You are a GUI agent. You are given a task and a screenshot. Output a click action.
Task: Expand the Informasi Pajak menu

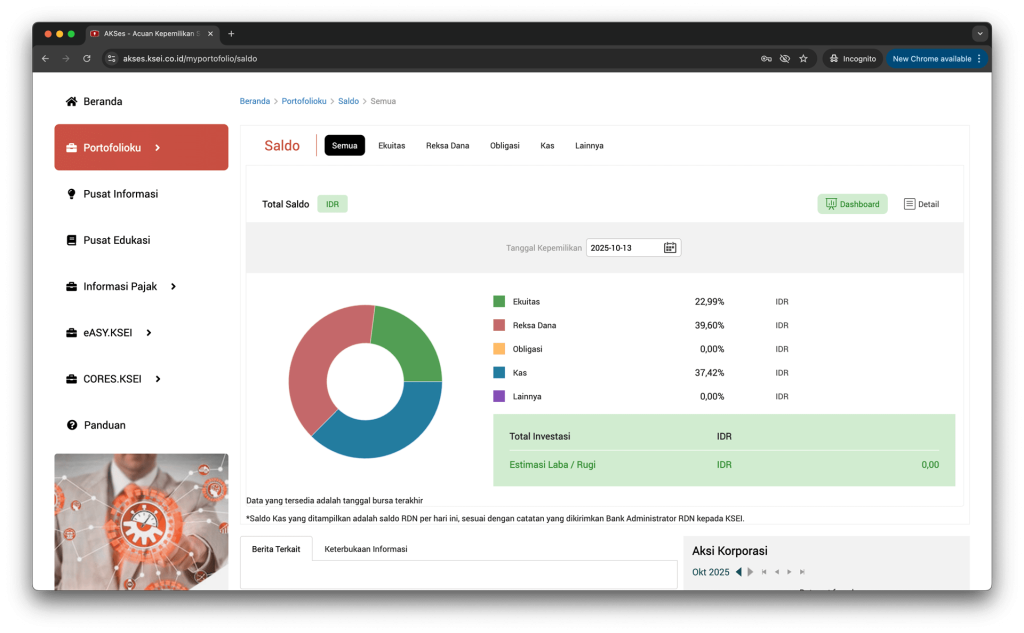point(173,287)
